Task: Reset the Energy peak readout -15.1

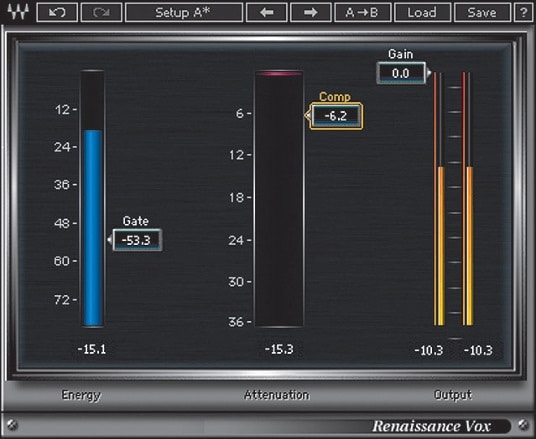Action: [x=92, y=349]
